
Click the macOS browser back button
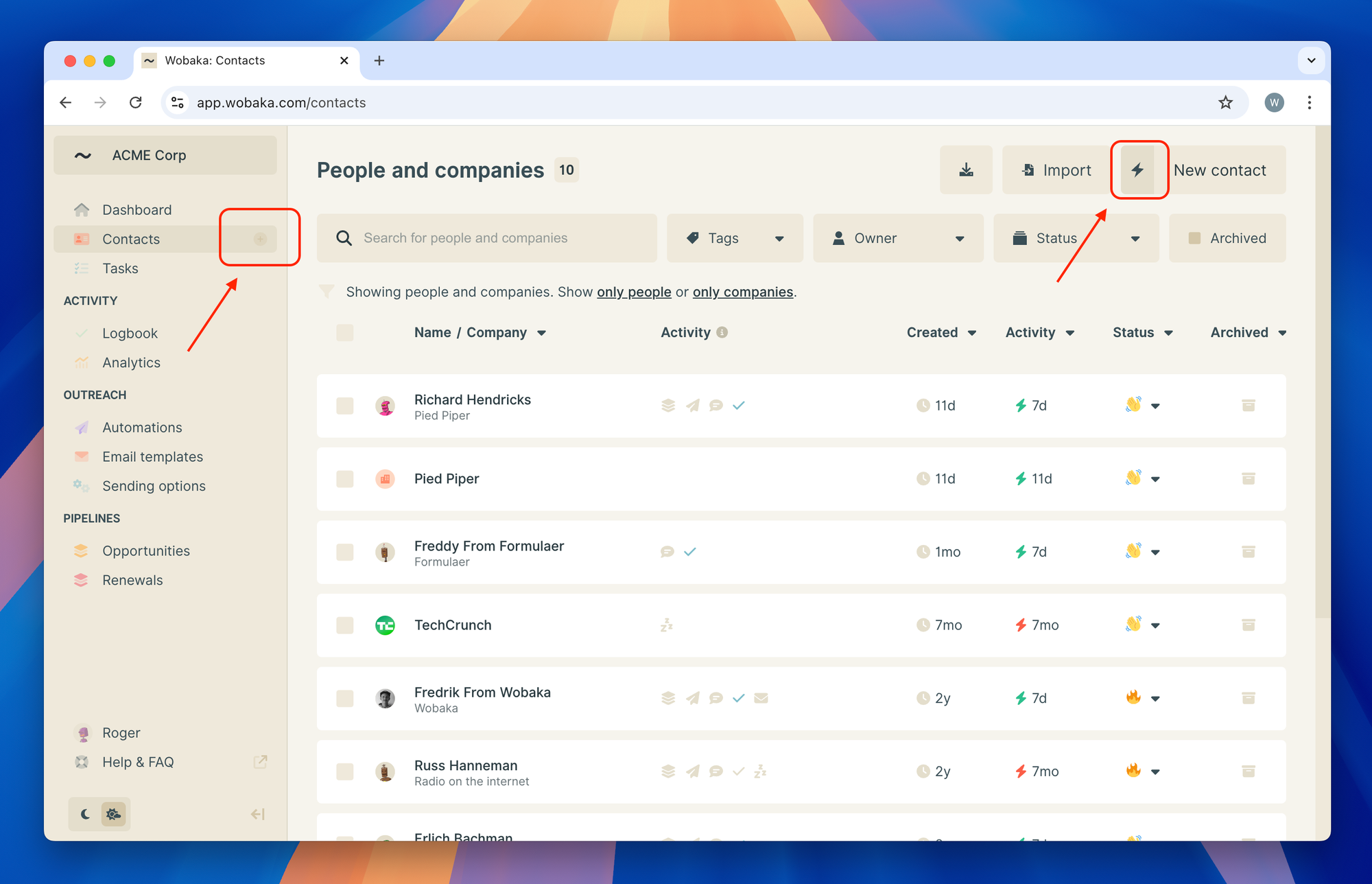65,101
